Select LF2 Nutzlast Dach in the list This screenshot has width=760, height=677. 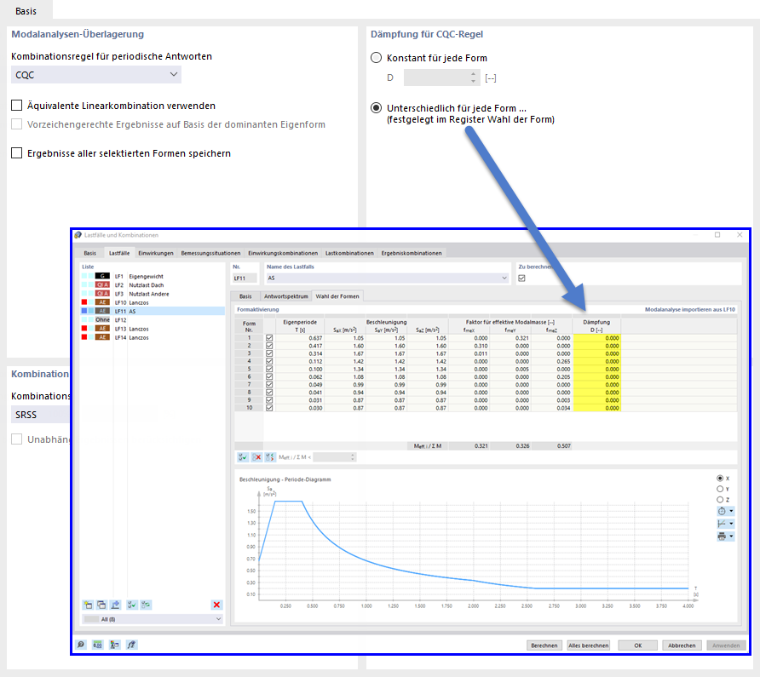pos(153,285)
